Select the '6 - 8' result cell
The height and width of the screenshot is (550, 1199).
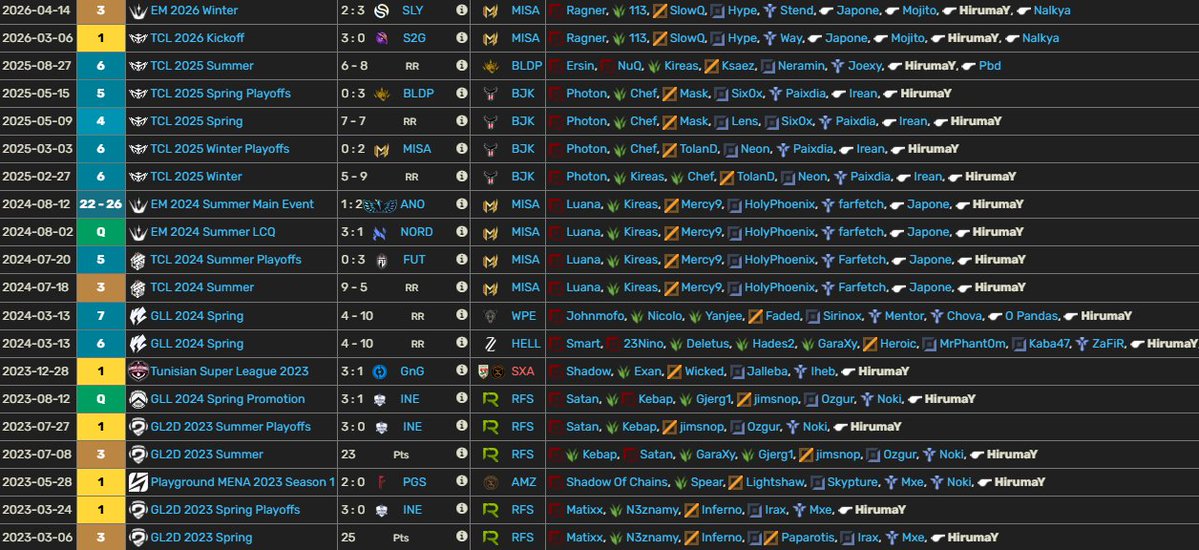(354, 66)
